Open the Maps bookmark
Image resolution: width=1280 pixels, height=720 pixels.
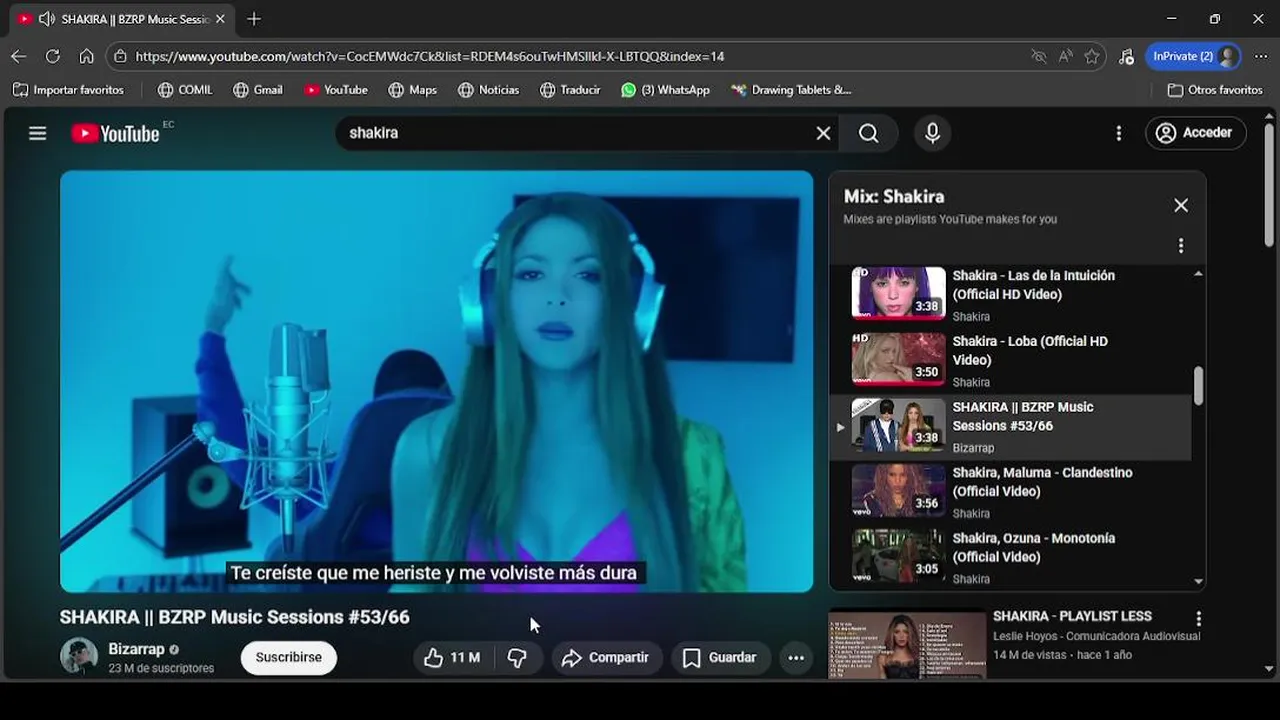(412, 90)
